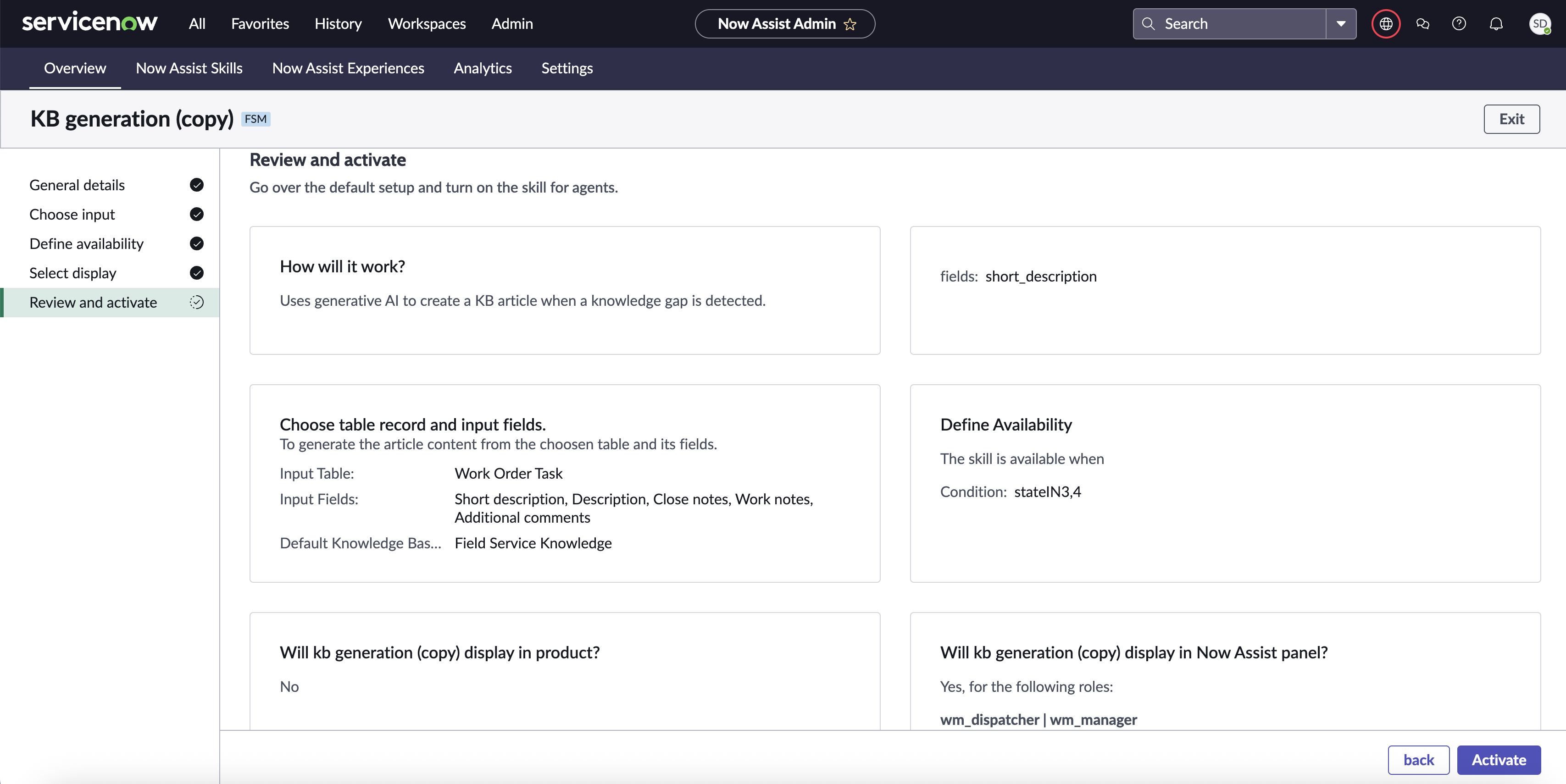Open the globe scope picker icon
This screenshot has height=784, width=1566.
pyautogui.click(x=1386, y=24)
